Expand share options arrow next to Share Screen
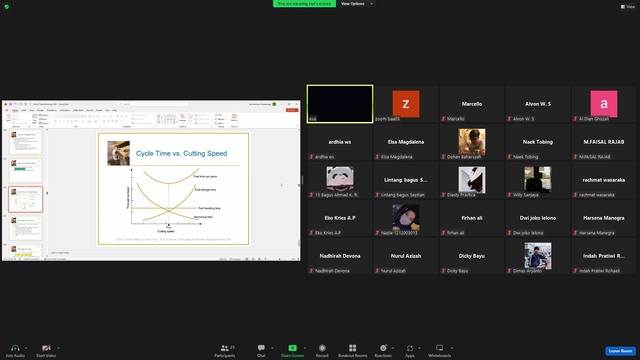The width and height of the screenshot is (640, 360). pos(305,348)
